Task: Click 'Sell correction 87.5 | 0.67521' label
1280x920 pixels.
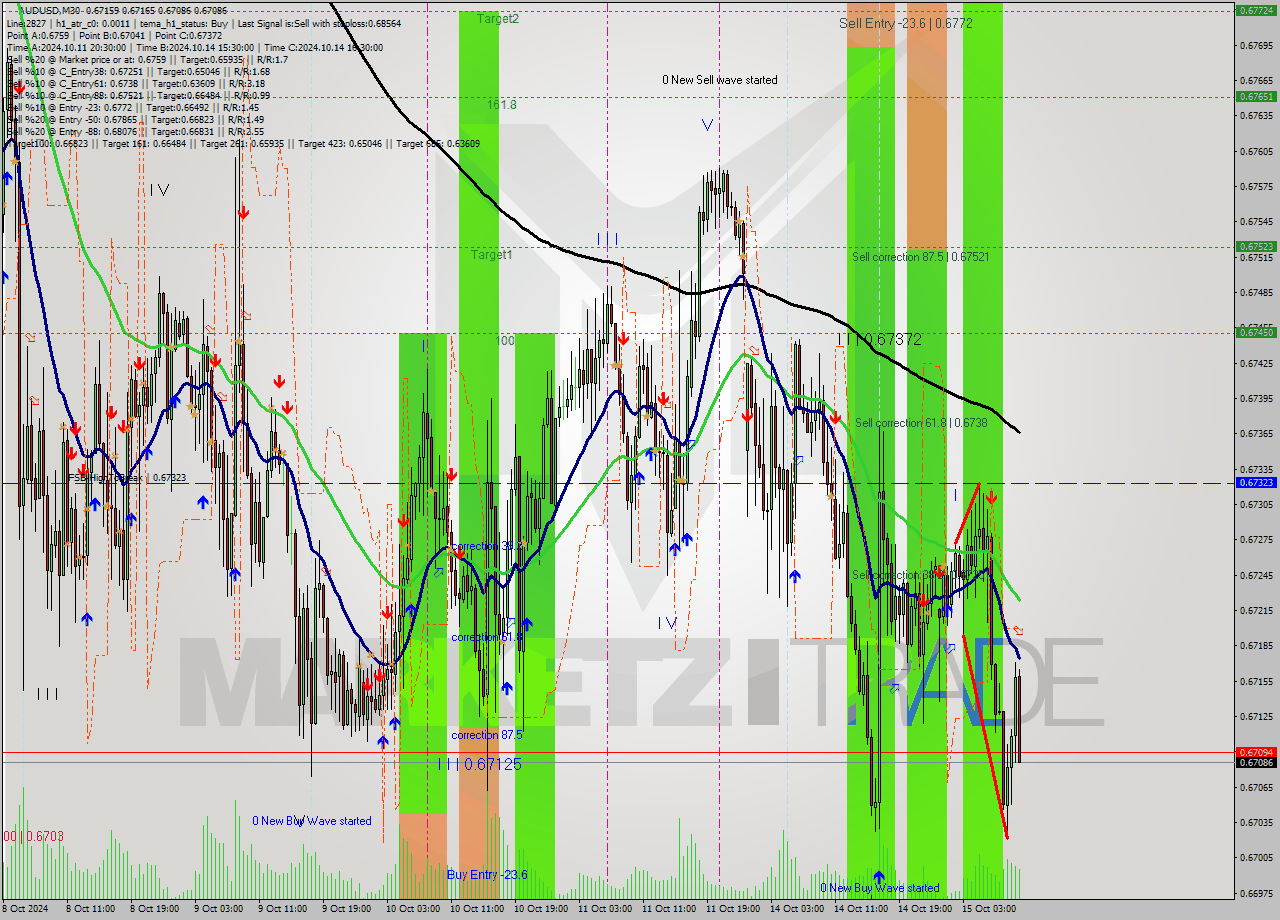Action: click(921, 257)
